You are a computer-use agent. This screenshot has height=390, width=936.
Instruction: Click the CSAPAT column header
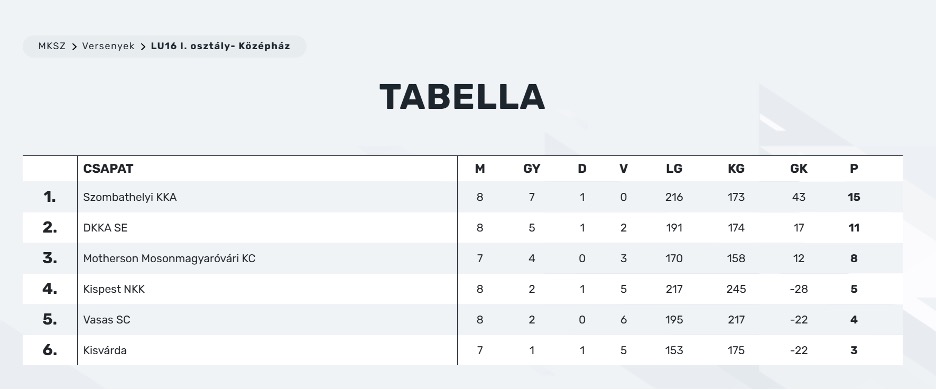(x=108, y=168)
